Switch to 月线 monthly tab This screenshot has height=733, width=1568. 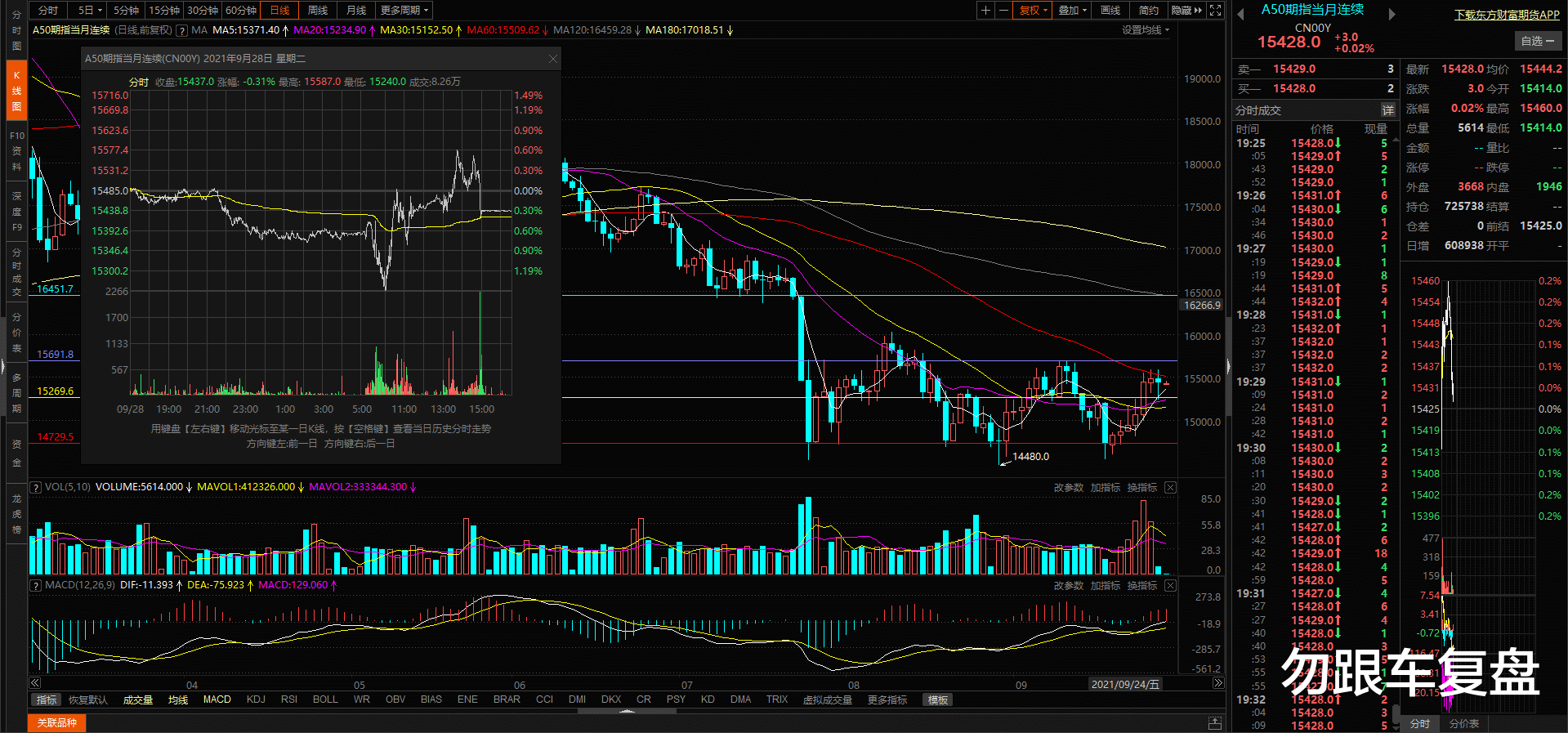coord(356,10)
